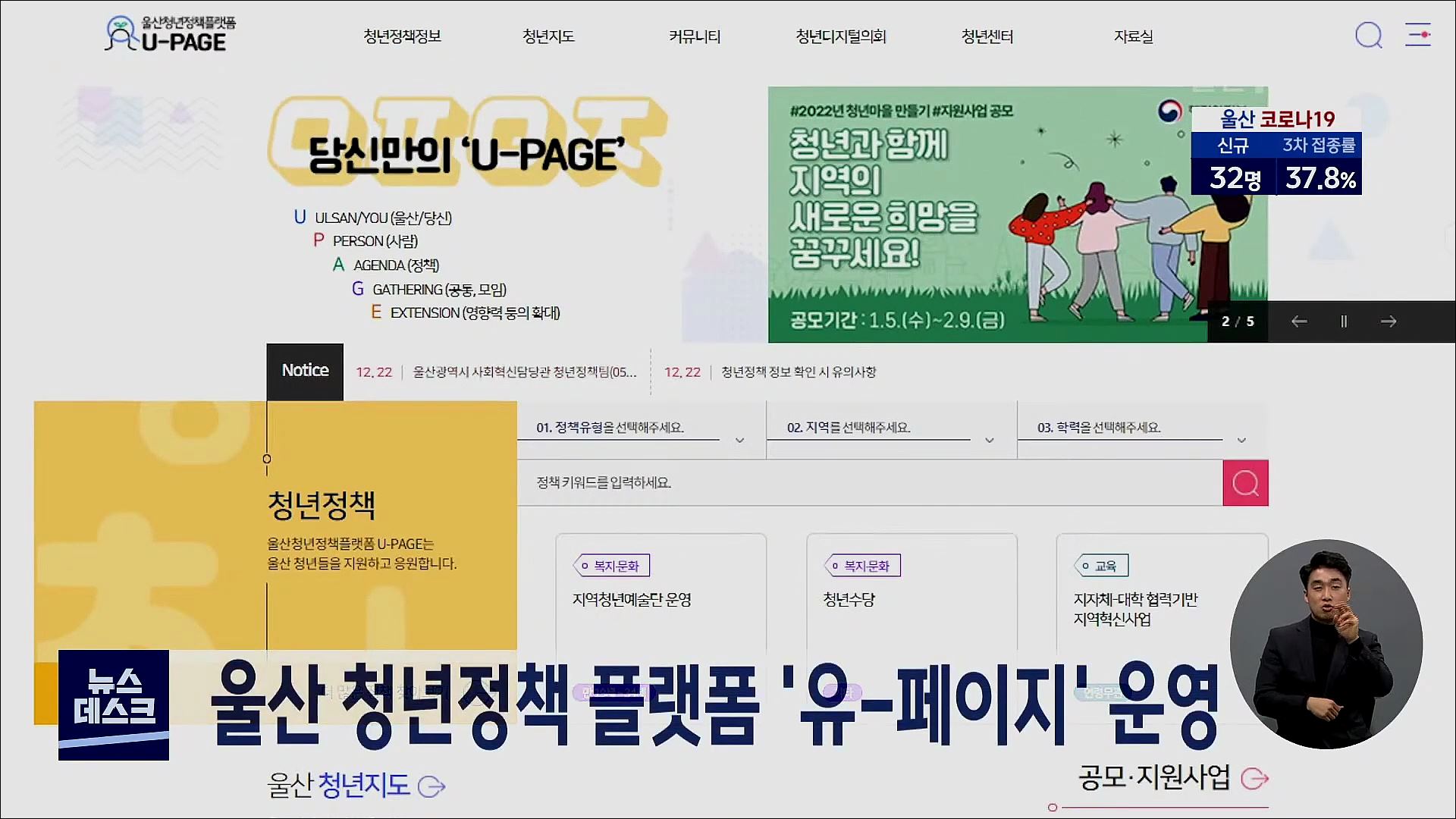
Task: Open the 커뮤니티 menu
Action: 694,36
